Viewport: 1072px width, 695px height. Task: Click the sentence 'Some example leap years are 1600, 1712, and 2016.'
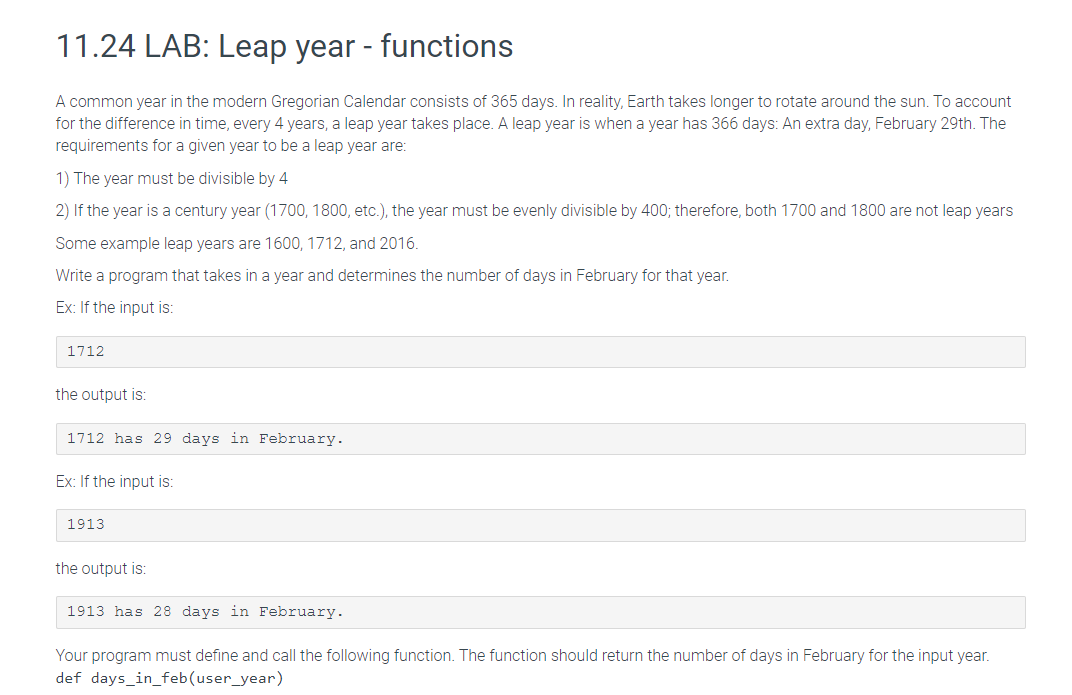tap(237, 244)
